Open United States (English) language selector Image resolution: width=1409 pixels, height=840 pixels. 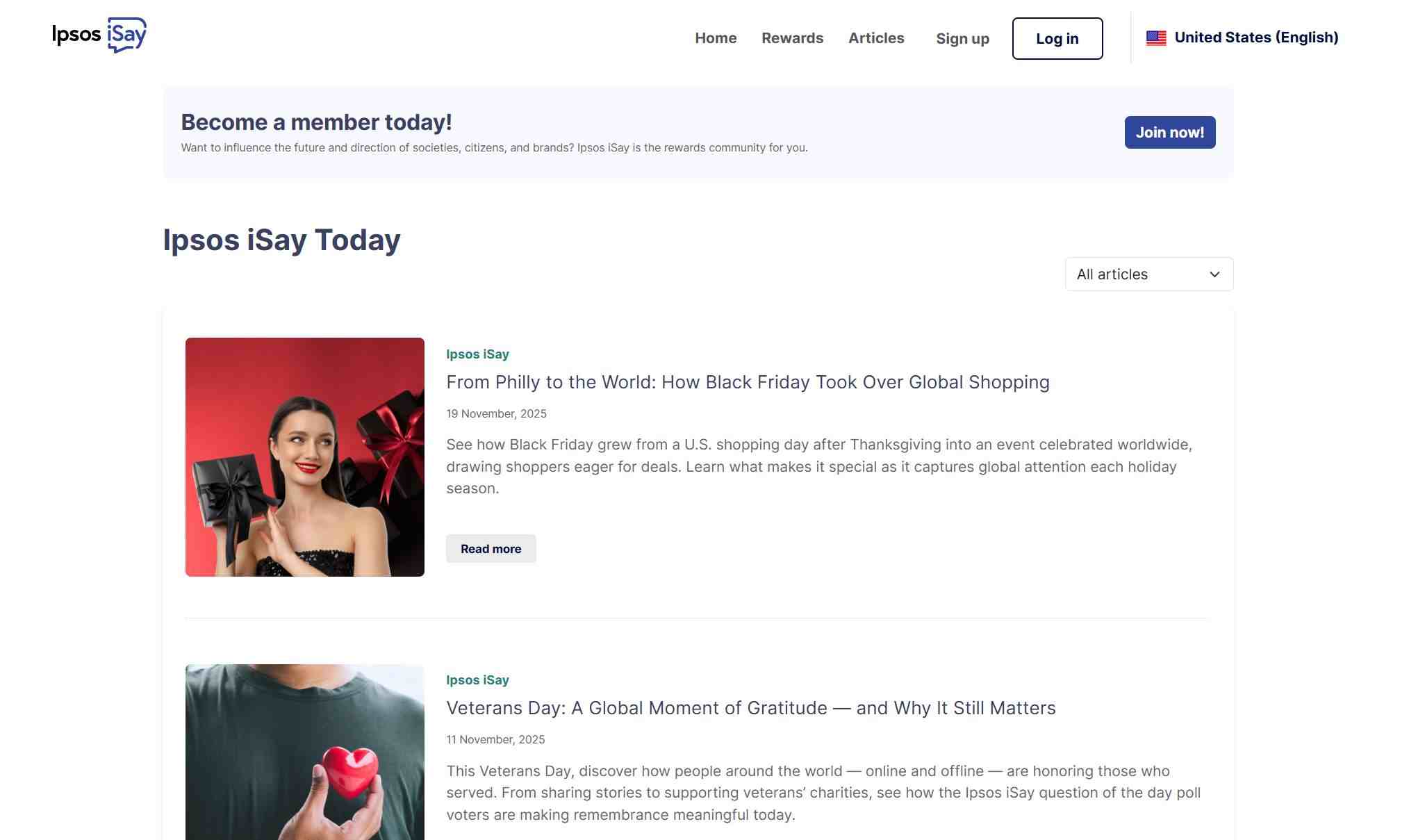click(1255, 38)
